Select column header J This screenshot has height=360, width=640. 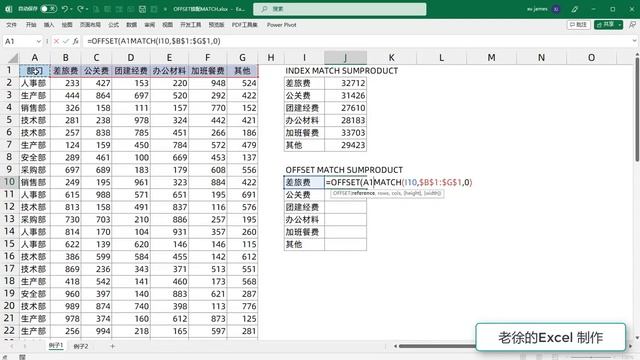(x=345, y=58)
